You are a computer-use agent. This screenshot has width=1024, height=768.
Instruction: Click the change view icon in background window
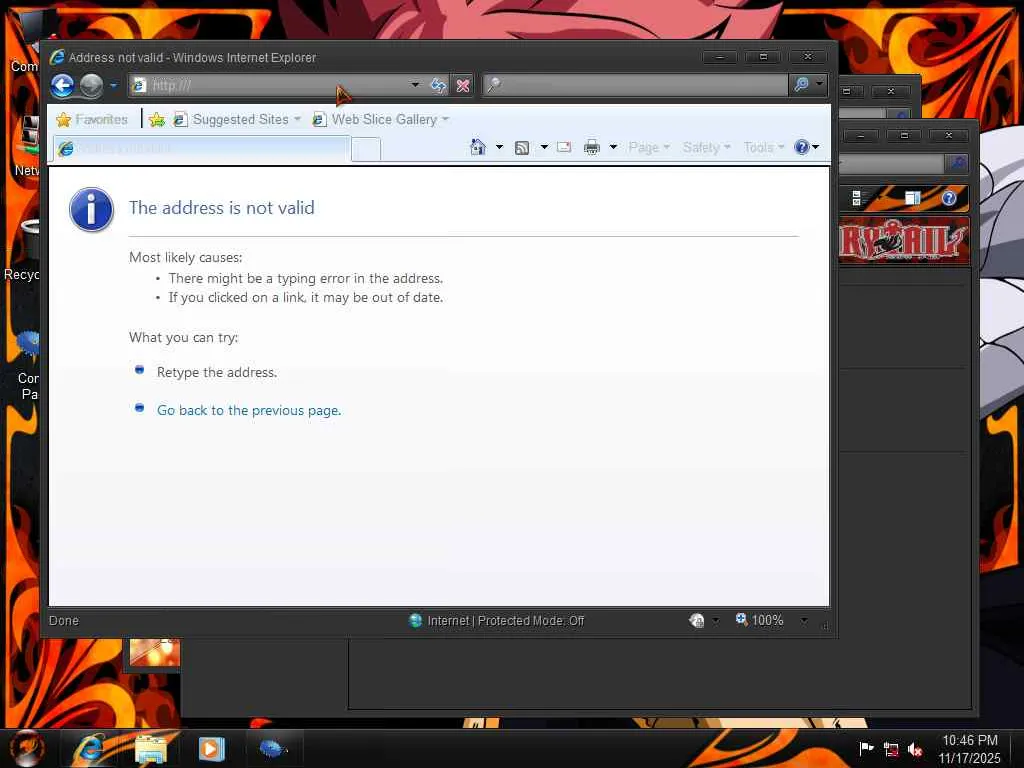[856, 198]
